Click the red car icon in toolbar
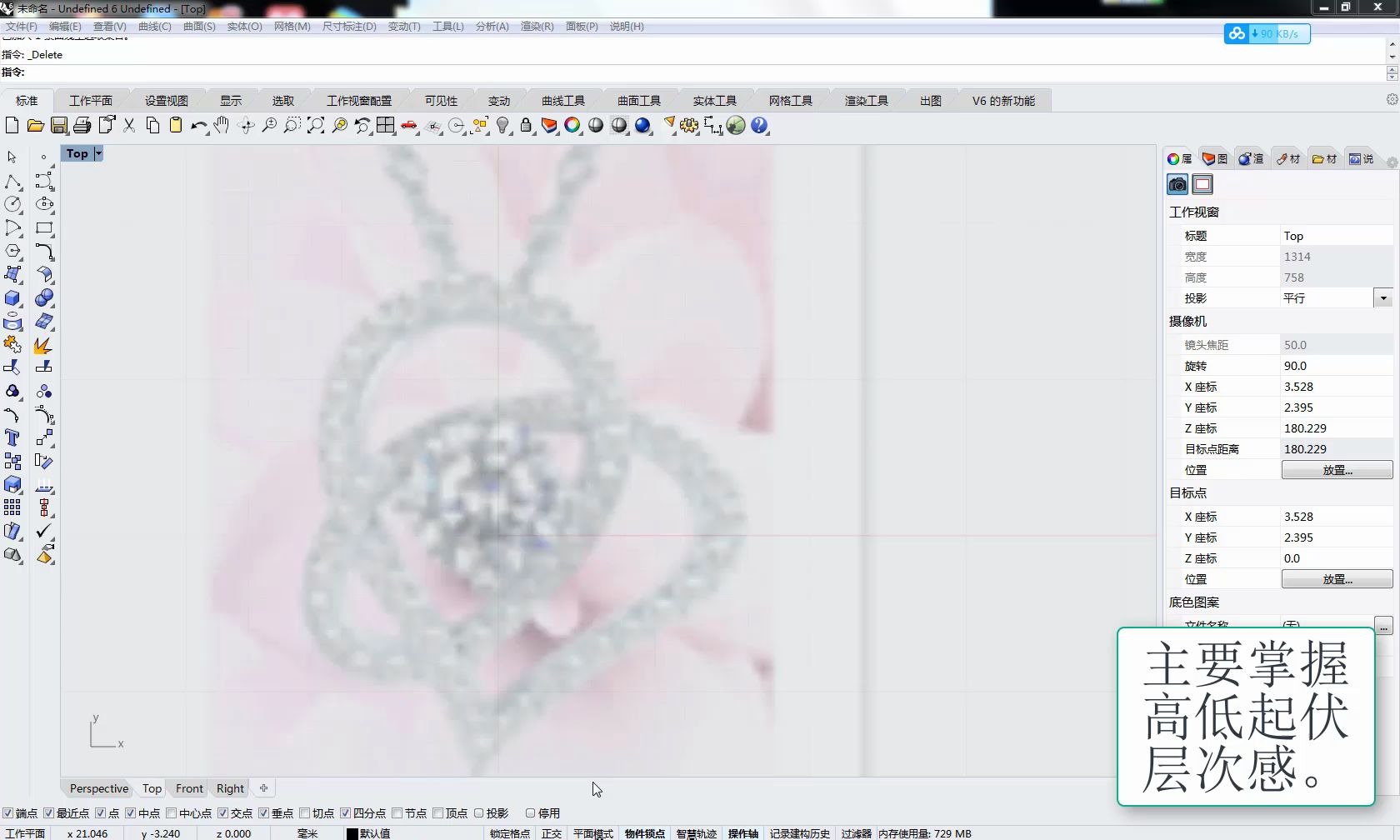 point(409,126)
